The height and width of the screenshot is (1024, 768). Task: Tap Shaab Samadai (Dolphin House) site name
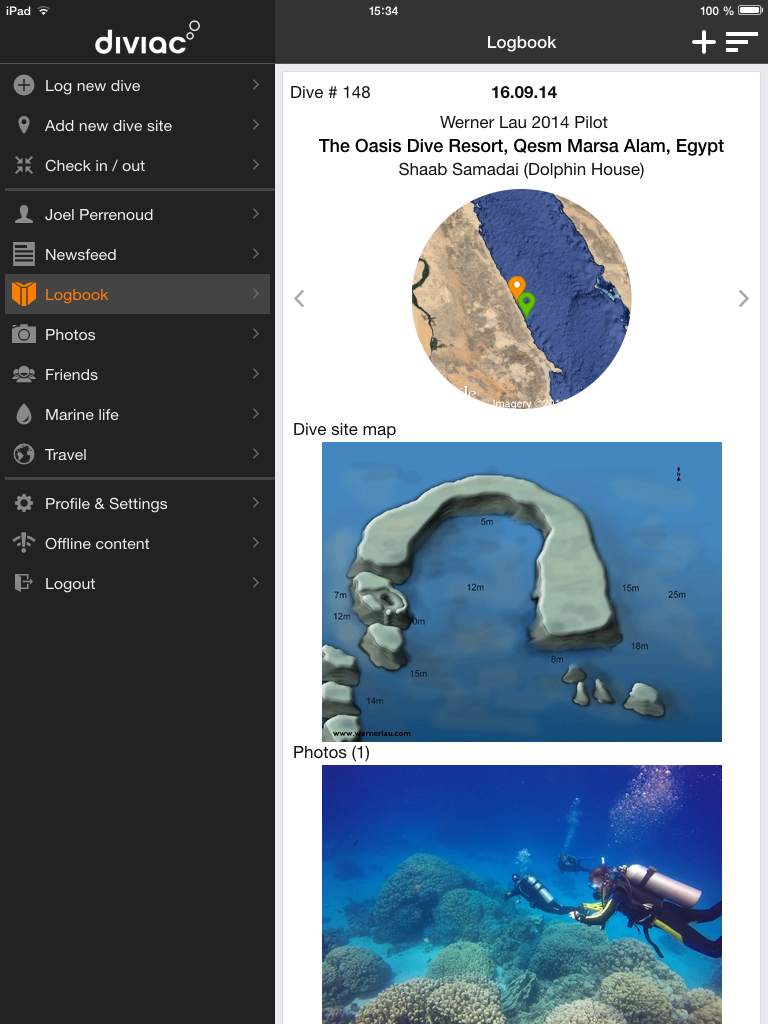tap(521, 169)
